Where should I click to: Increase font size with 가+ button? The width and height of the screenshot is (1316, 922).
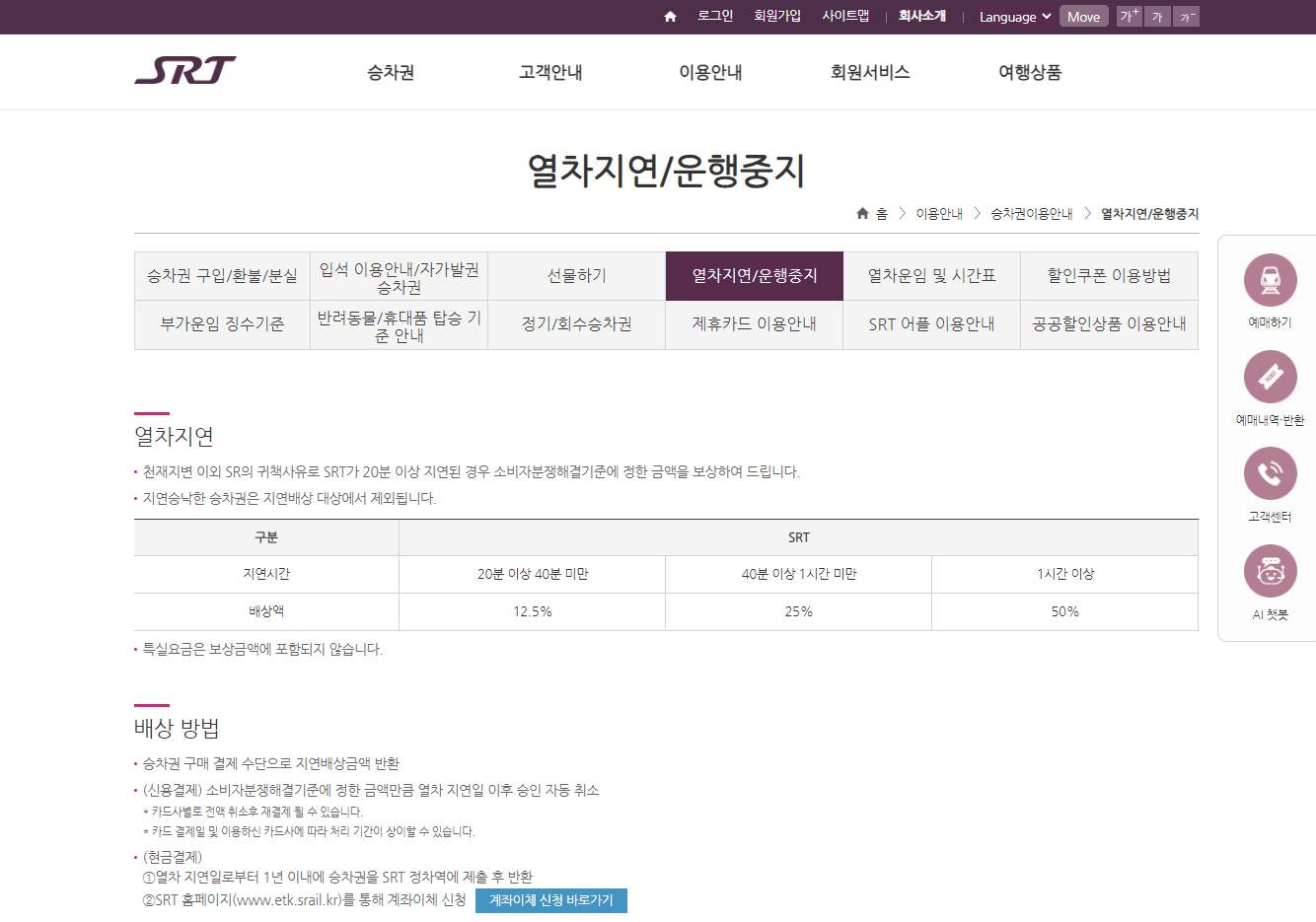tap(1129, 16)
